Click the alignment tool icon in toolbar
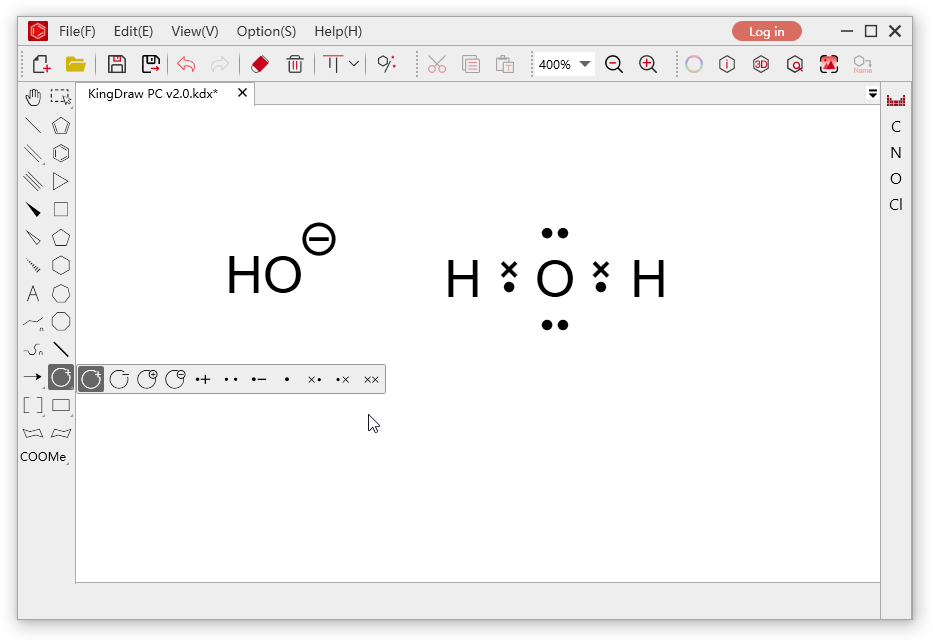The image size is (933, 640). [x=333, y=64]
